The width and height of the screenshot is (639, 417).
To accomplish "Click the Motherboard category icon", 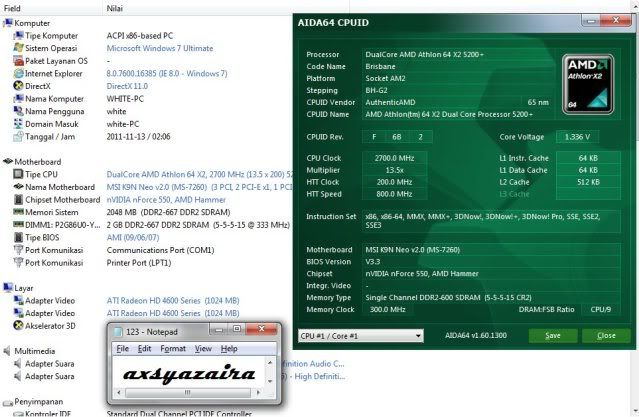I will click(8, 161).
